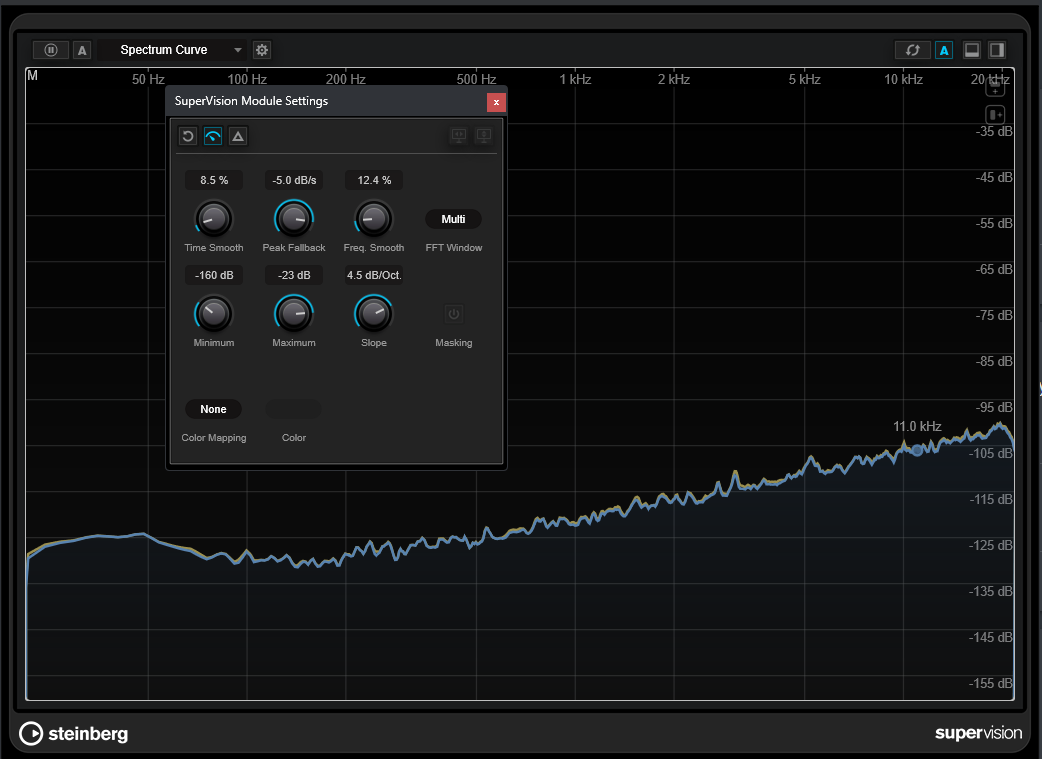1042x759 pixels.
Task: Toggle the blue 'A' button in the top-right toolbar
Action: coord(944,50)
